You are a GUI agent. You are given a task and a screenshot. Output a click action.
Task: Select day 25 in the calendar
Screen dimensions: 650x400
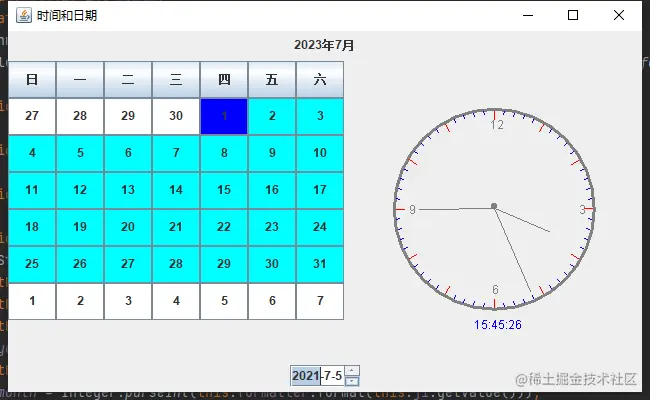pyautogui.click(x=32, y=264)
